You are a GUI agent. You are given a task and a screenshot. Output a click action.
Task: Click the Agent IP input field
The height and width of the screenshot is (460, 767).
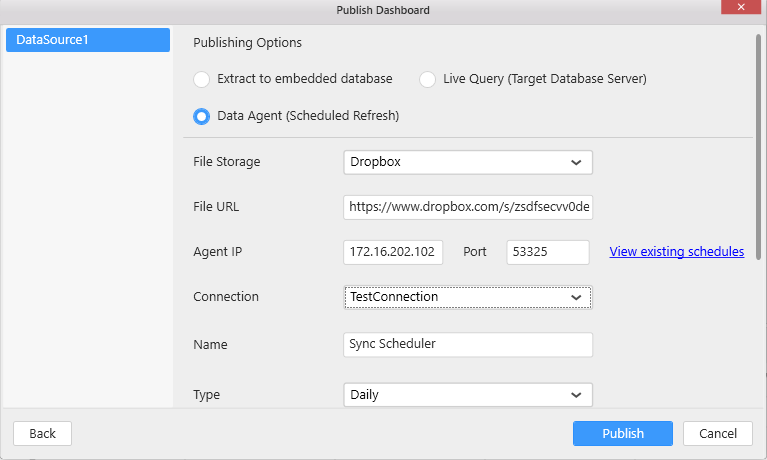tap(393, 252)
